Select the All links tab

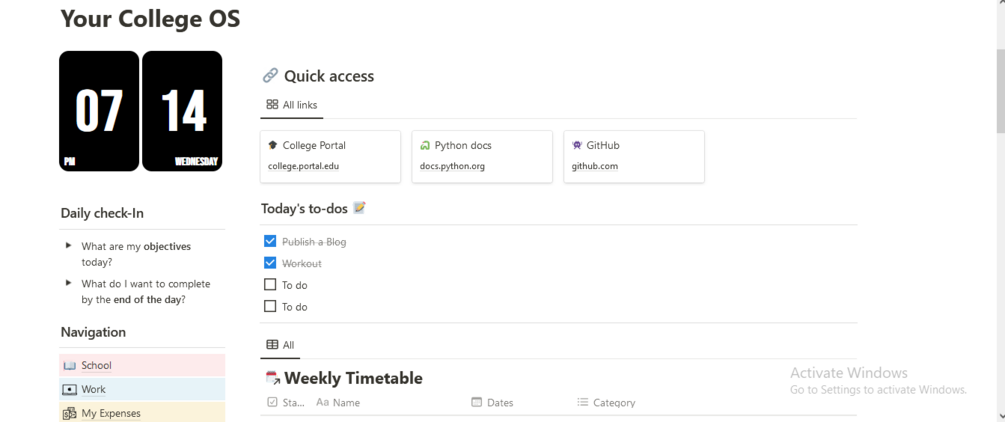point(292,105)
